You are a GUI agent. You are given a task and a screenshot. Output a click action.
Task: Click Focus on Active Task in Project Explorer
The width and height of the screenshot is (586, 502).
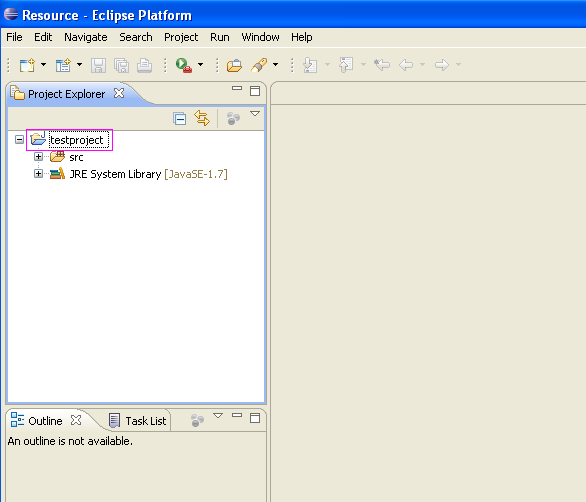point(233,118)
